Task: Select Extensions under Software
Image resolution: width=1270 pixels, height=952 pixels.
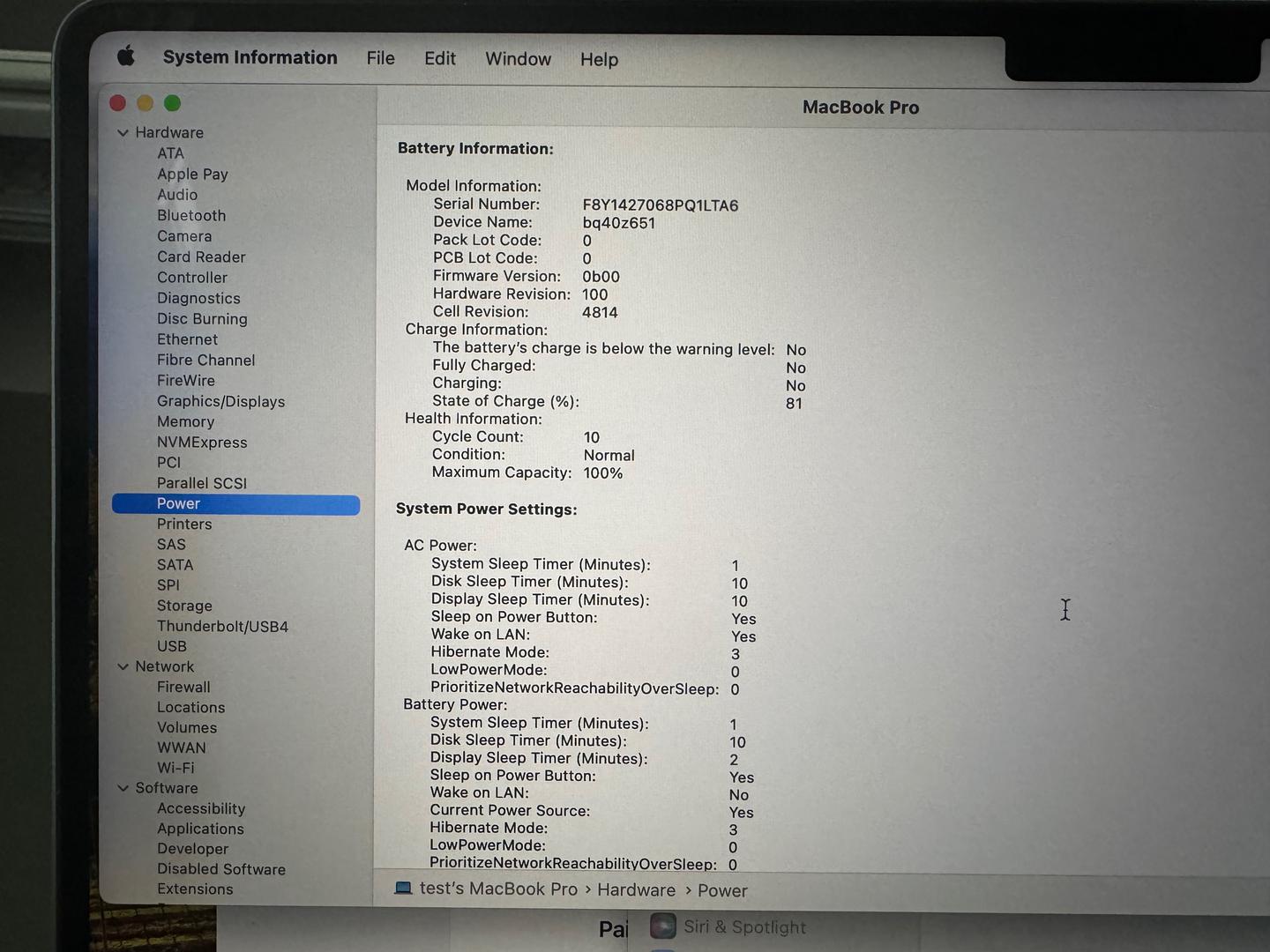Action: click(195, 889)
